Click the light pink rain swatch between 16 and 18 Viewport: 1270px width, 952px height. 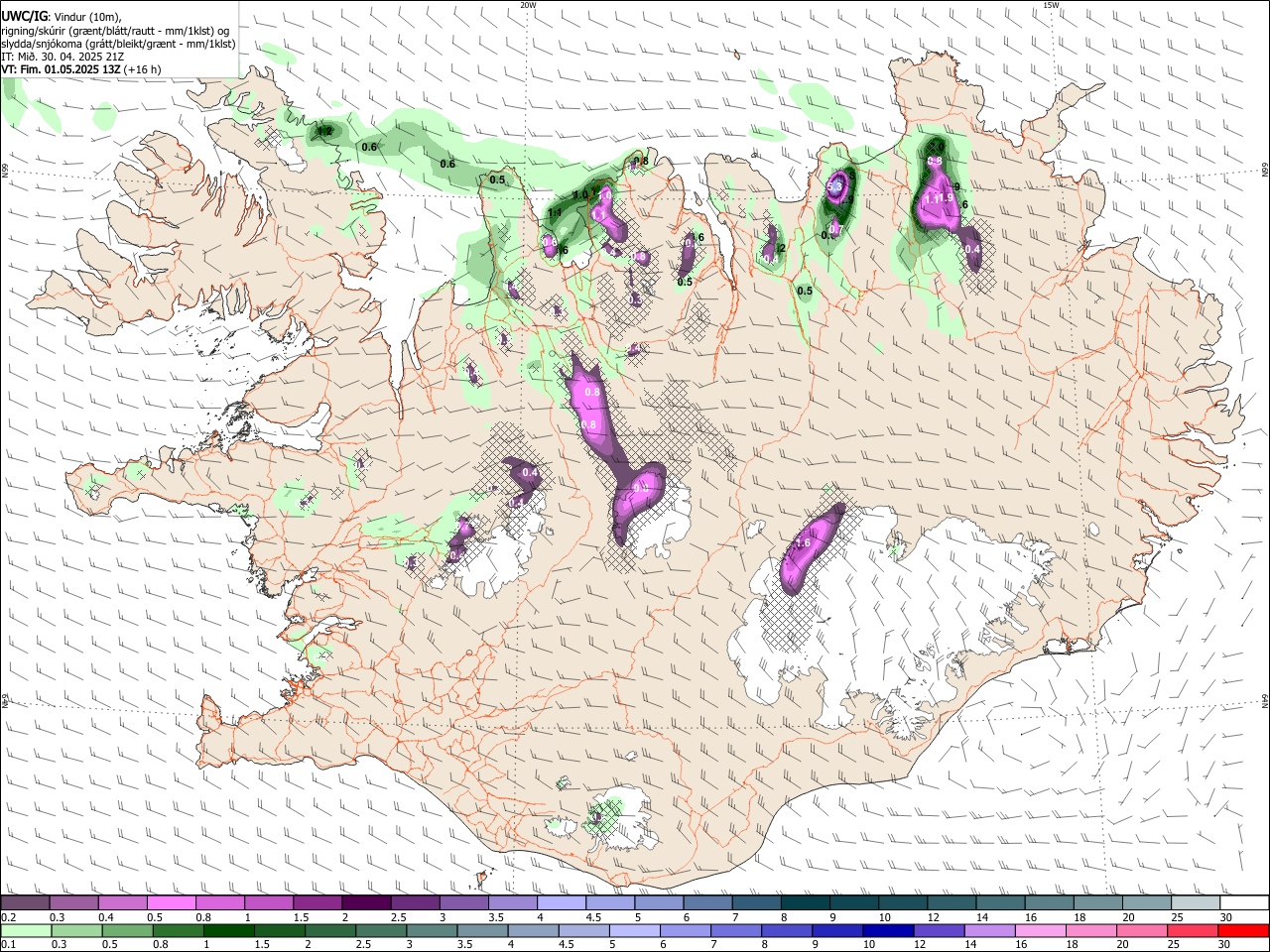pyautogui.click(x=1039, y=930)
